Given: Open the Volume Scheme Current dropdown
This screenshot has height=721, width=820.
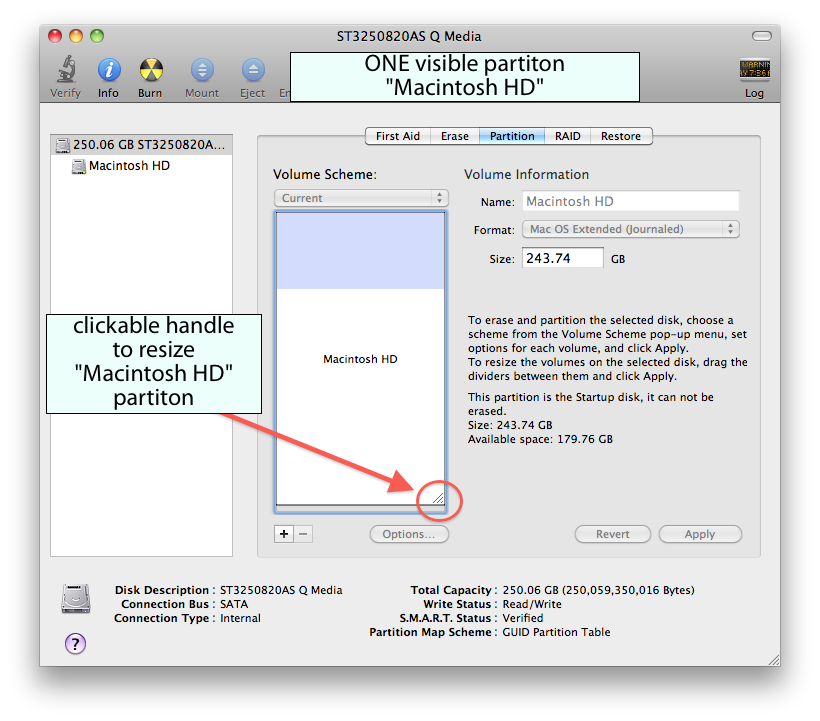Looking at the screenshot, I should [361, 198].
